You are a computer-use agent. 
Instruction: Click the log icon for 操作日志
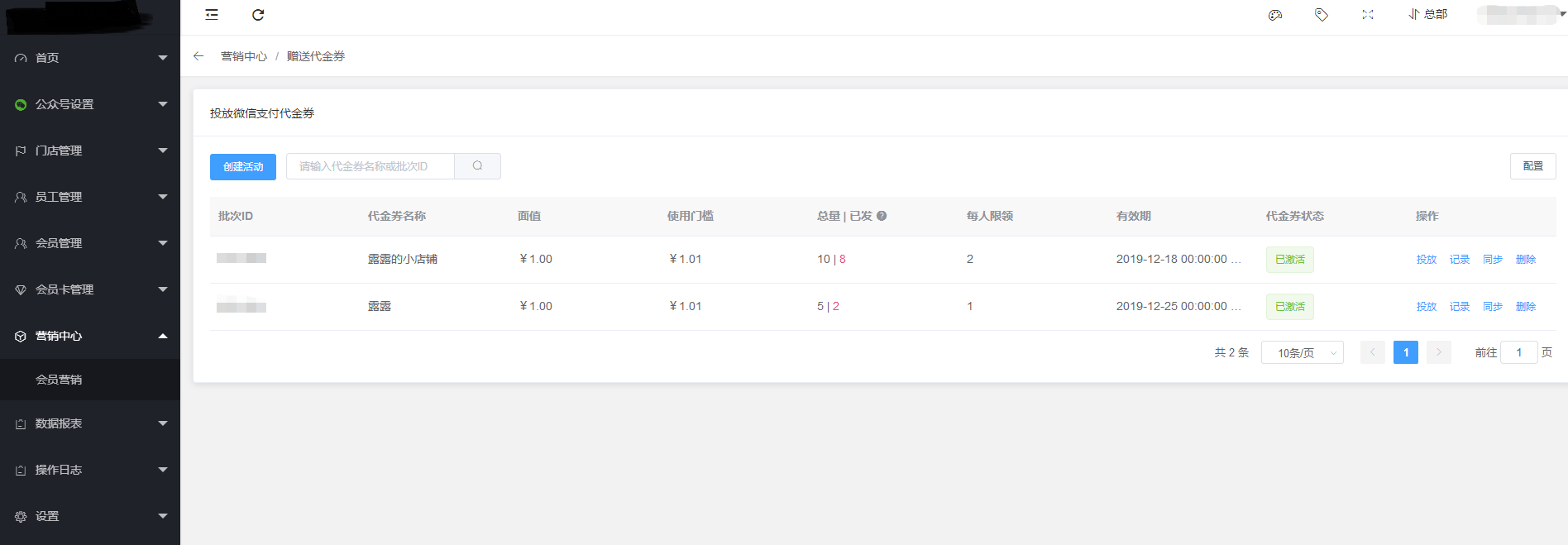(x=21, y=470)
